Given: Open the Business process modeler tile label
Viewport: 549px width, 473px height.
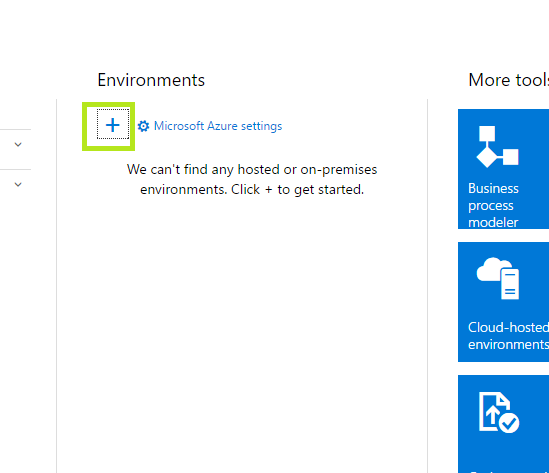Looking at the screenshot, I should click(493, 205).
